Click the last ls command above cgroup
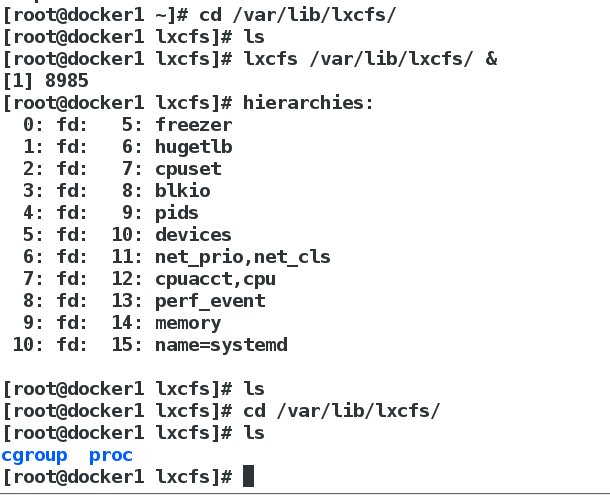The width and height of the screenshot is (610, 495). click(x=254, y=433)
